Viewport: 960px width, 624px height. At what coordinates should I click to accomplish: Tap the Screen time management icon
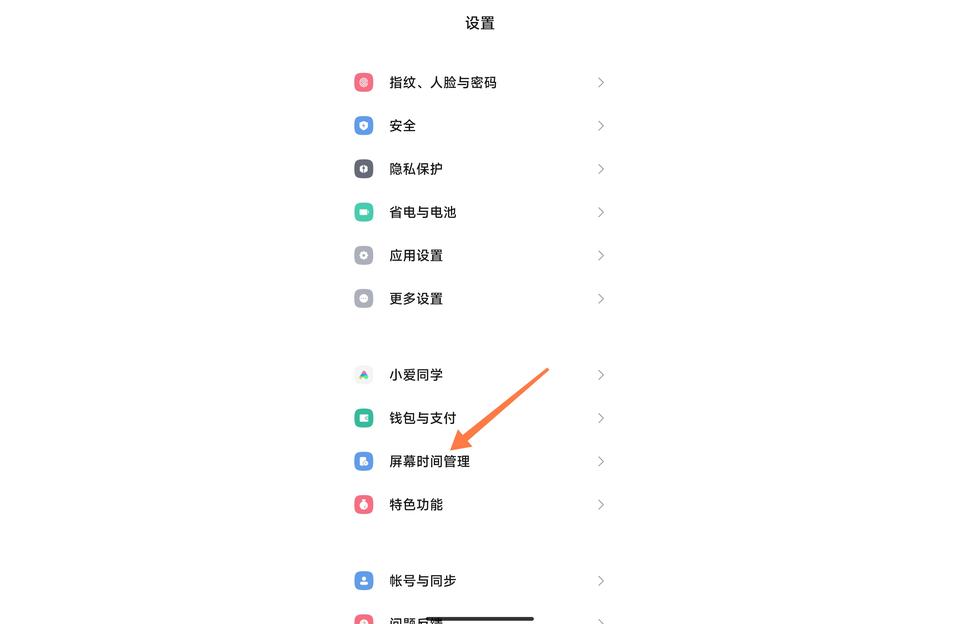pos(364,461)
